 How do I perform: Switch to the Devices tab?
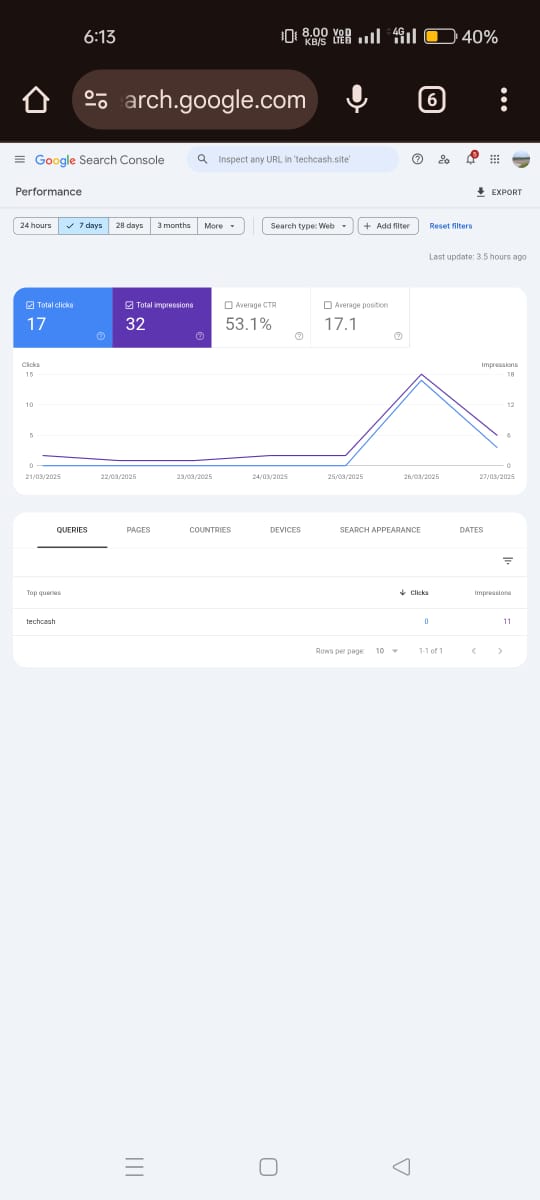coord(285,530)
